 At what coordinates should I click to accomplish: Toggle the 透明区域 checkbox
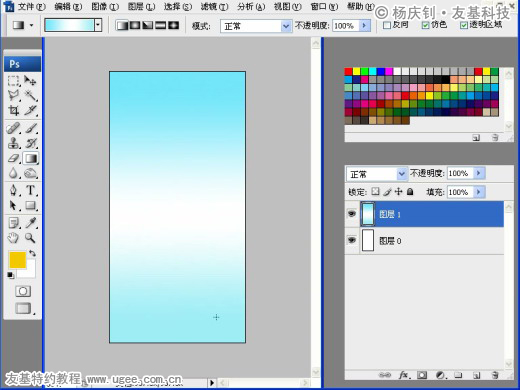click(464, 25)
